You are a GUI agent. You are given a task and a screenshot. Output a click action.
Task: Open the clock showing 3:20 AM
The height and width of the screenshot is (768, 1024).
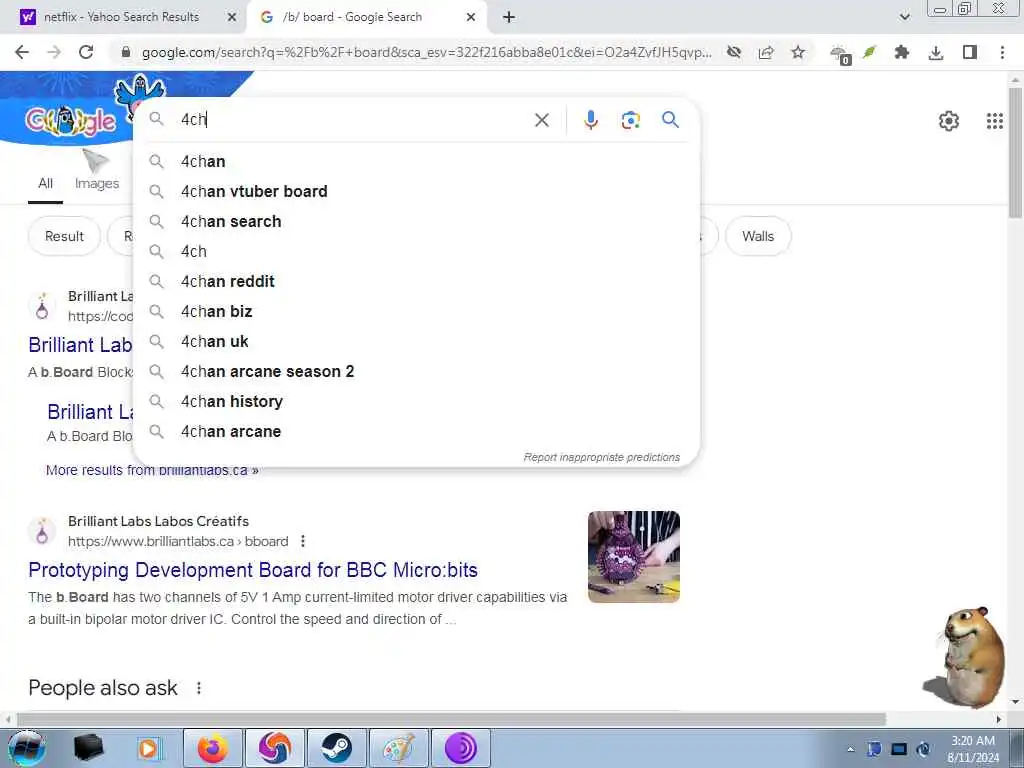972,749
